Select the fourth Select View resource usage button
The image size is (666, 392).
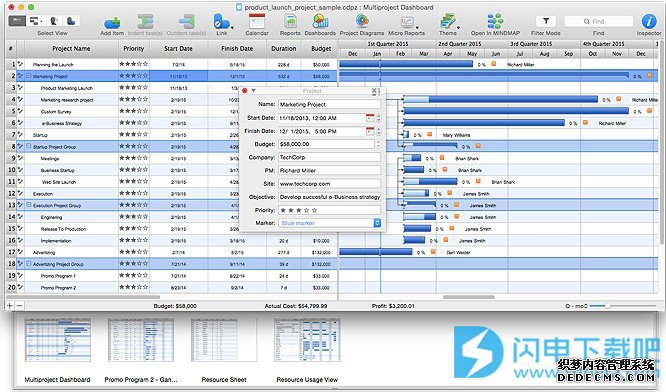click(x=71, y=20)
